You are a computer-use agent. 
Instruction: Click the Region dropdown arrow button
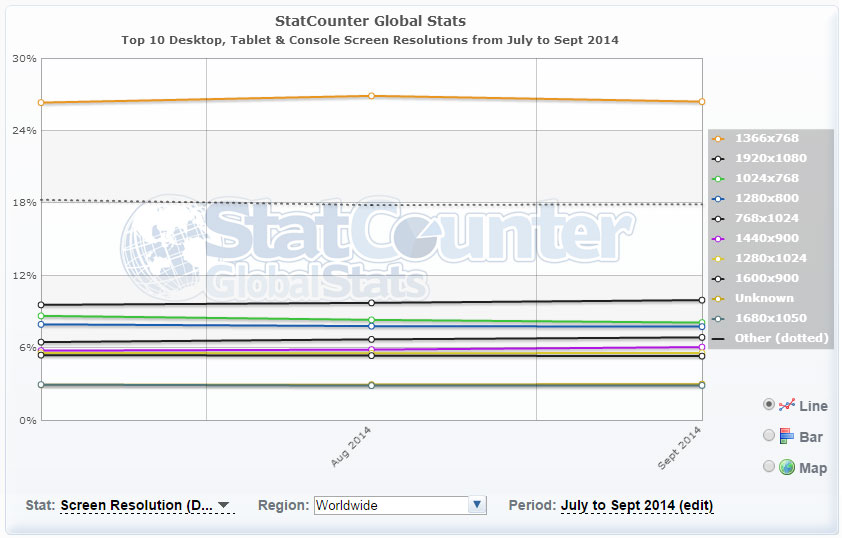pos(477,505)
